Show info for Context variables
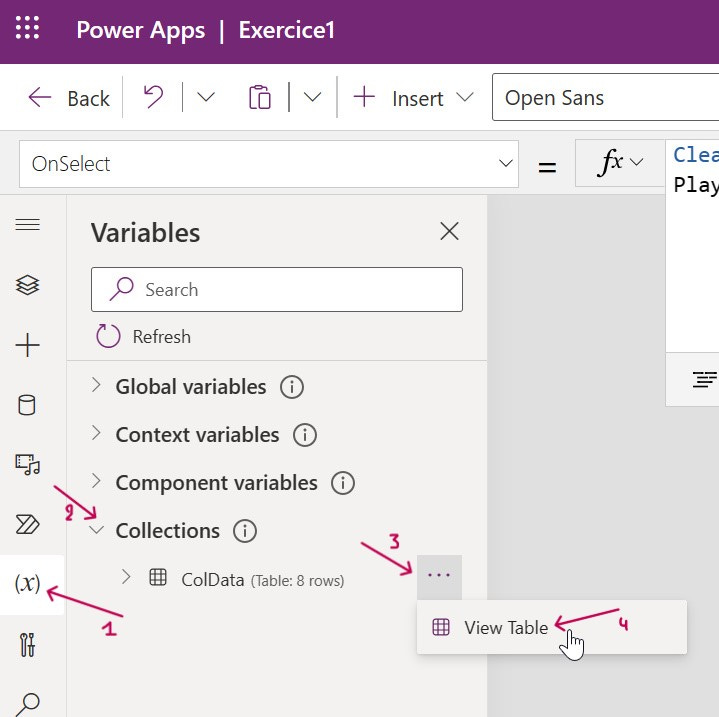The image size is (719, 717). point(304,435)
